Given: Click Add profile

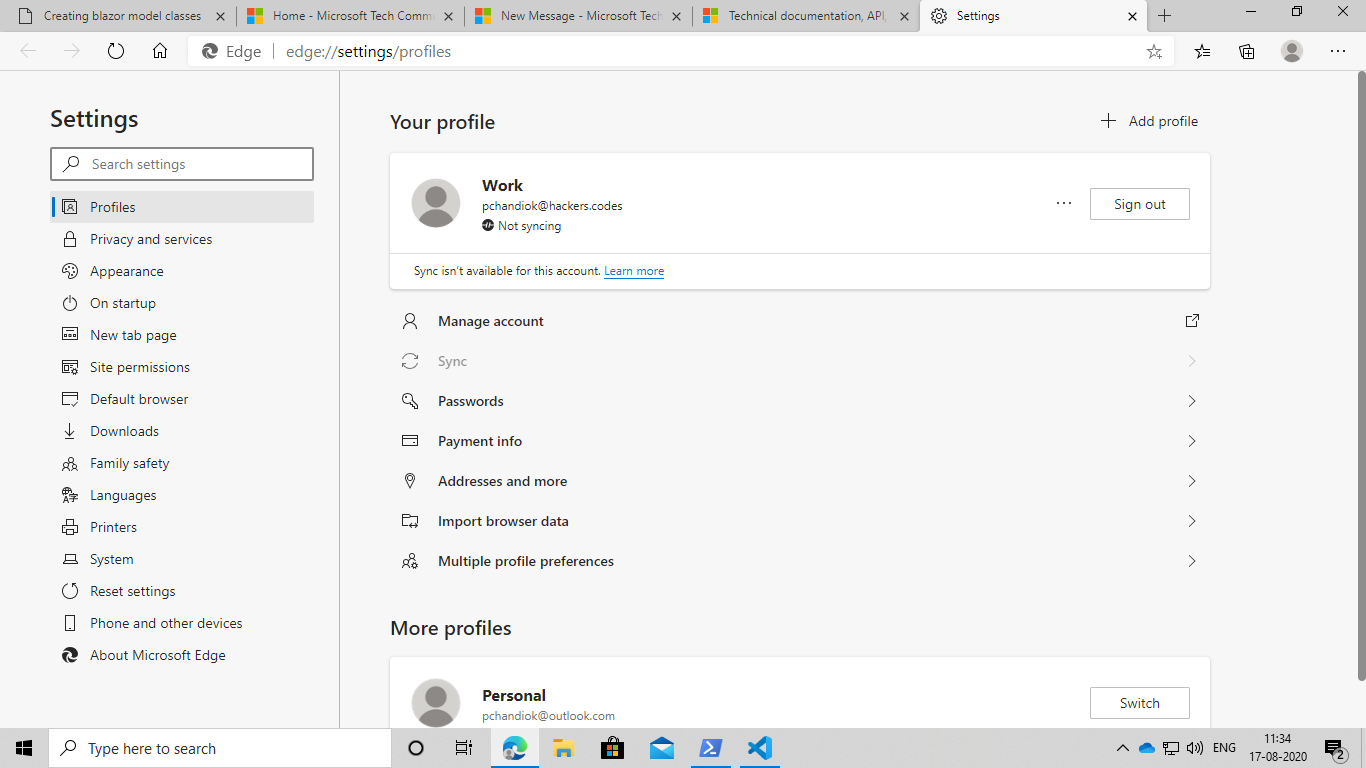Looking at the screenshot, I should tap(1149, 121).
